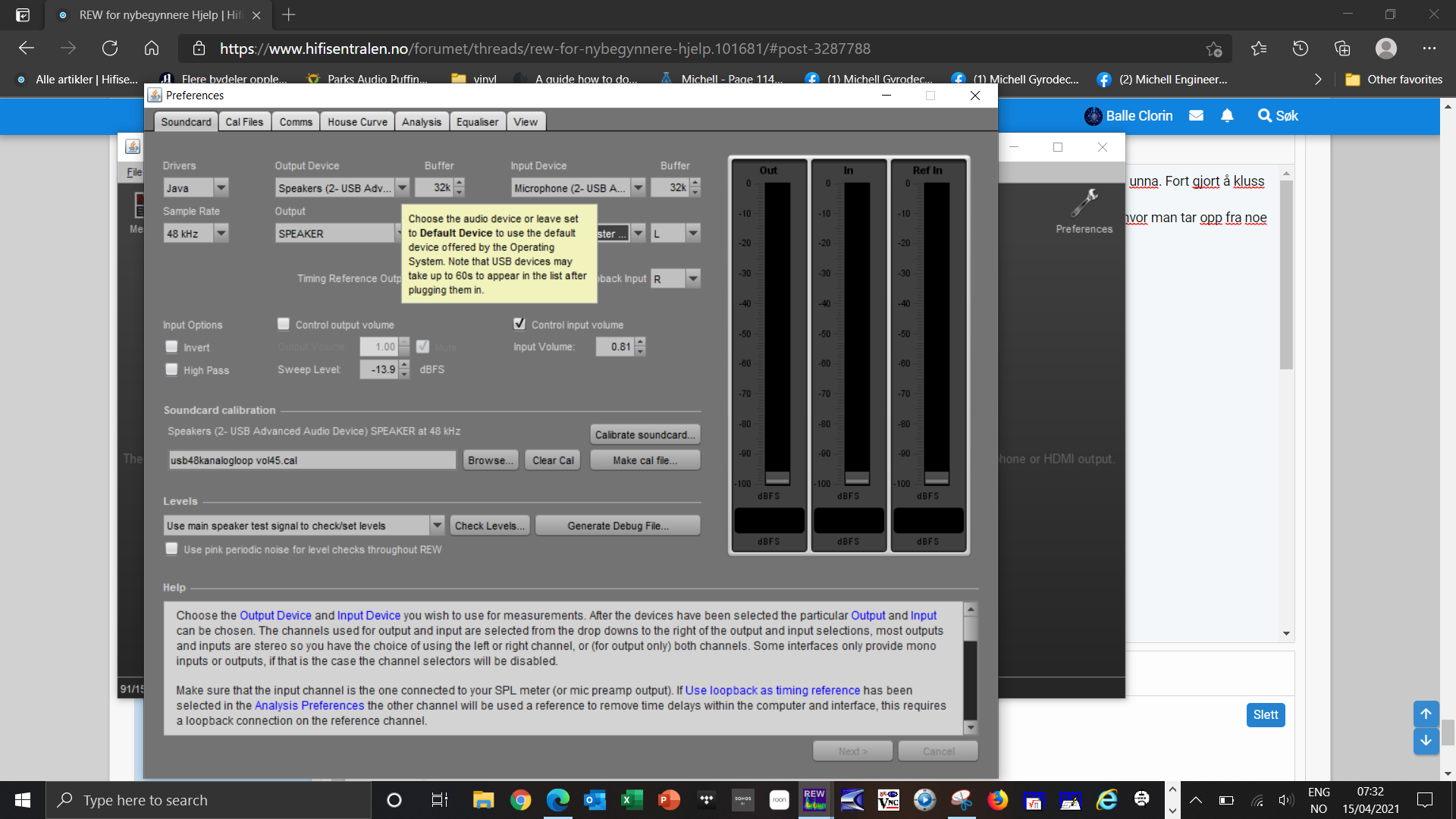Open the Sample Rate dropdown
Image resolution: width=1456 pixels, height=819 pixels.
click(221, 234)
